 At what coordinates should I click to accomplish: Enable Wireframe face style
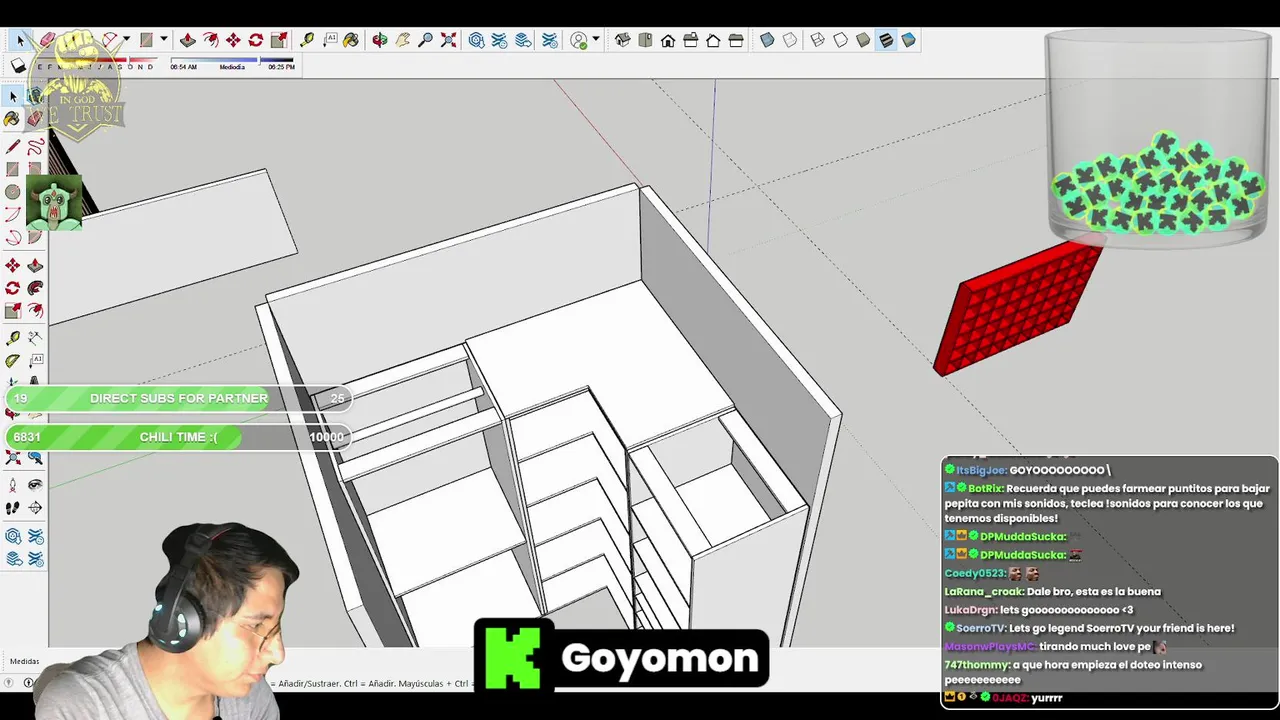817,40
